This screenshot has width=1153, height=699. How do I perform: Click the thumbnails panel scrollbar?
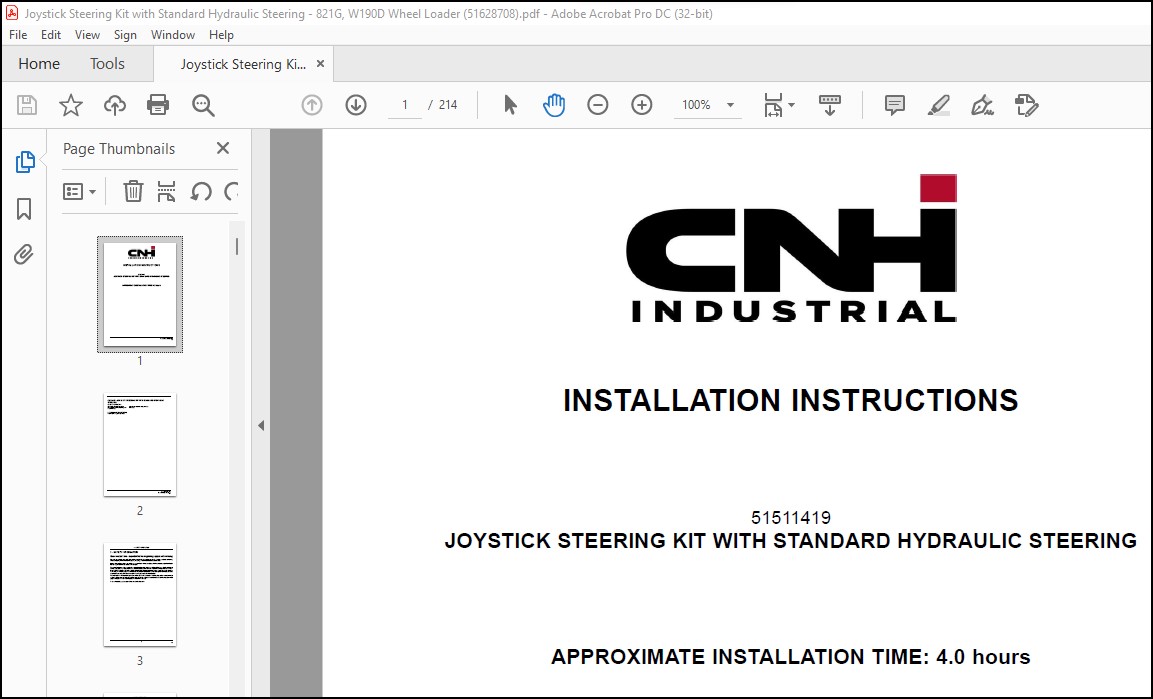(x=237, y=247)
